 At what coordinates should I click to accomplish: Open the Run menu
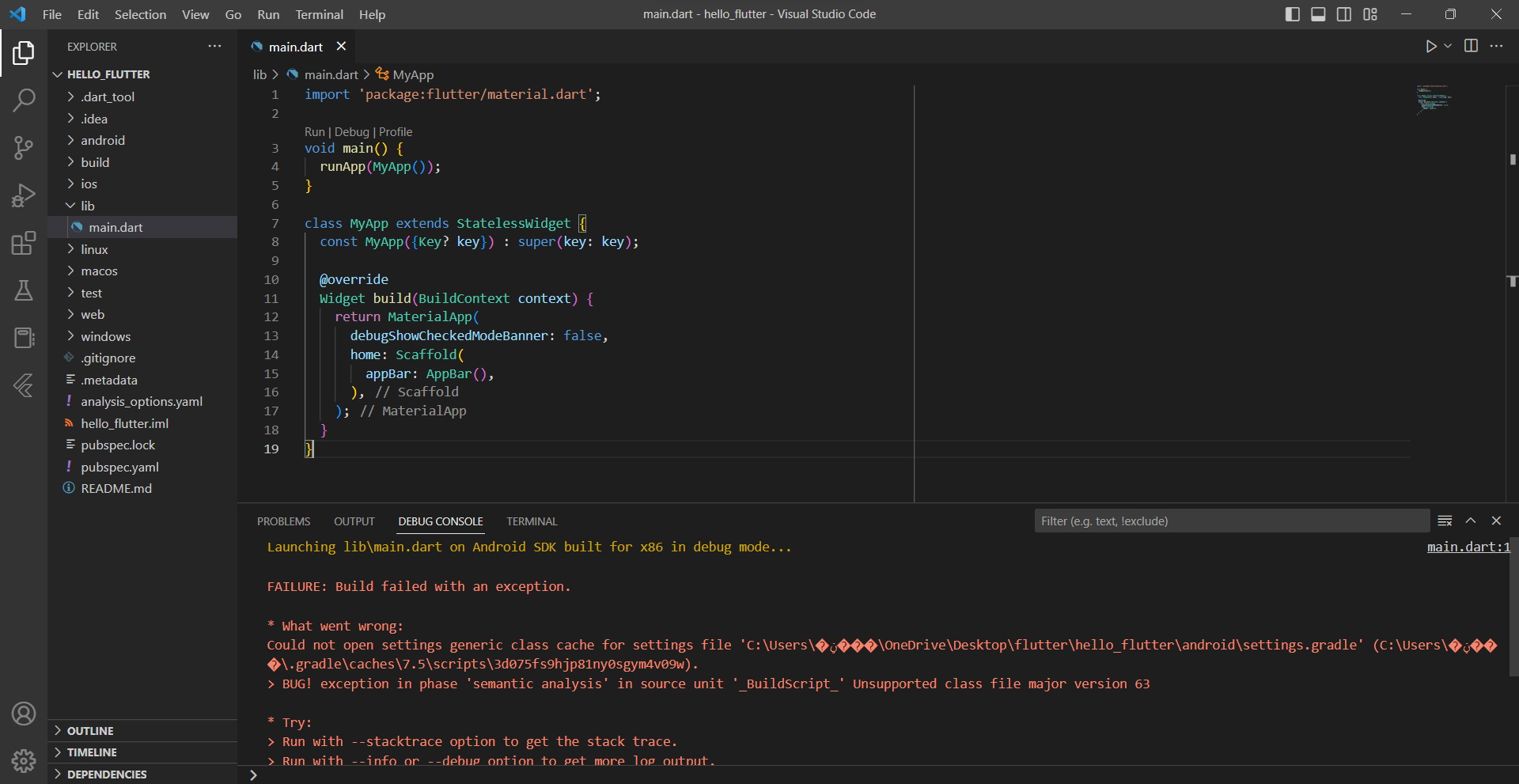[268, 14]
